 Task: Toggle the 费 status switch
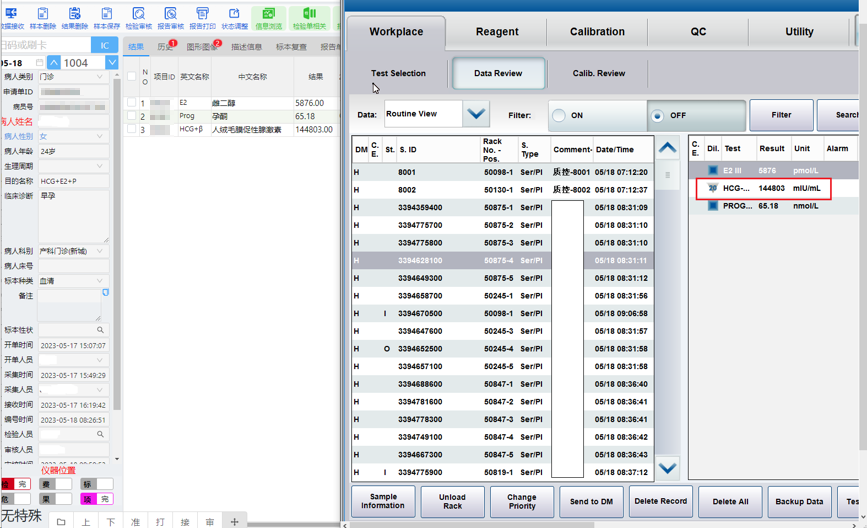point(56,484)
